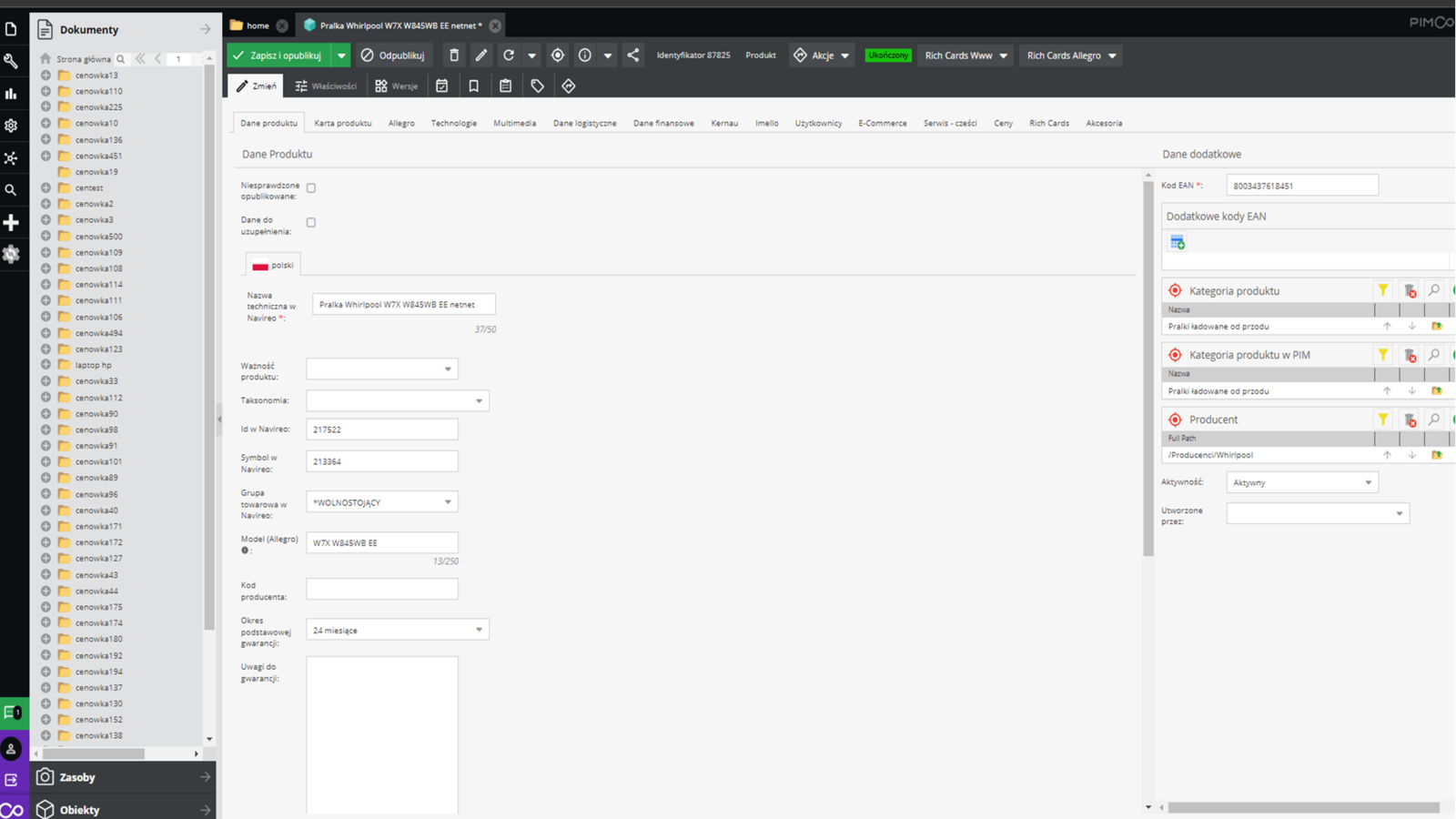Screen dimensions: 1456x819
Task: Click the locate-in-tree target icon
Action: coord(558,56)
